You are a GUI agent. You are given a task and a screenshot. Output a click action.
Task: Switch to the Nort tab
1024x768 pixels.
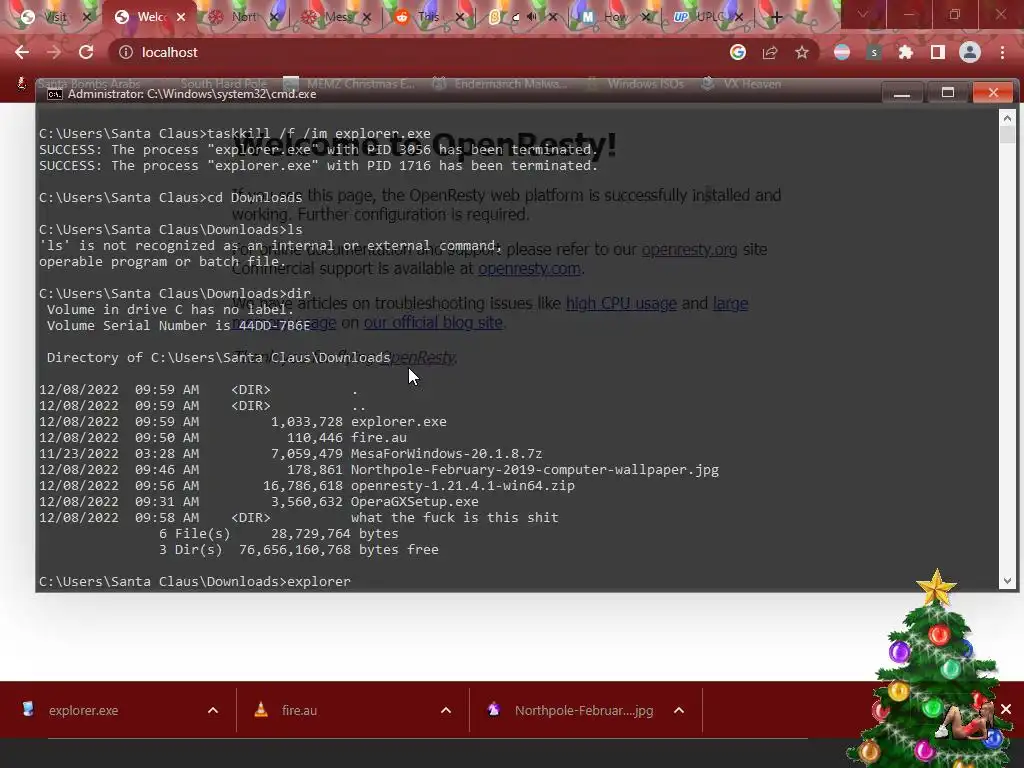(244, 17)
